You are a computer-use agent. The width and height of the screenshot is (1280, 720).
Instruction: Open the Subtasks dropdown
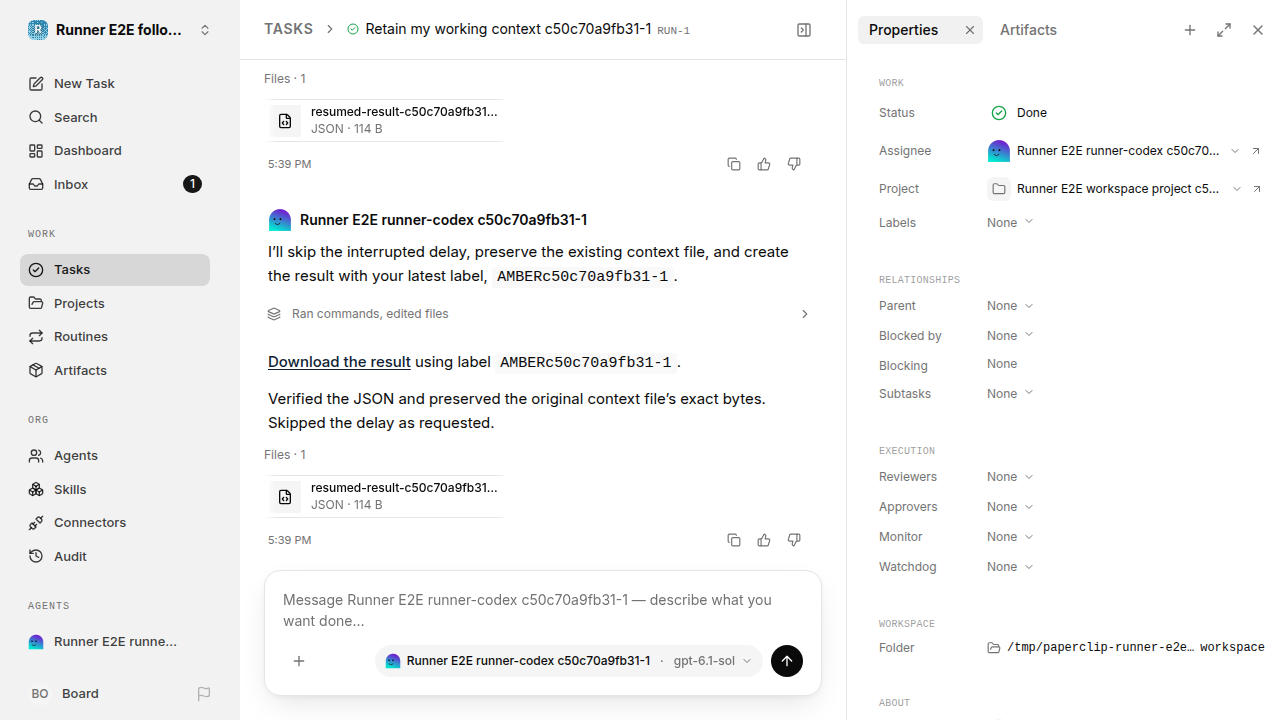(x=1010, y=393)
